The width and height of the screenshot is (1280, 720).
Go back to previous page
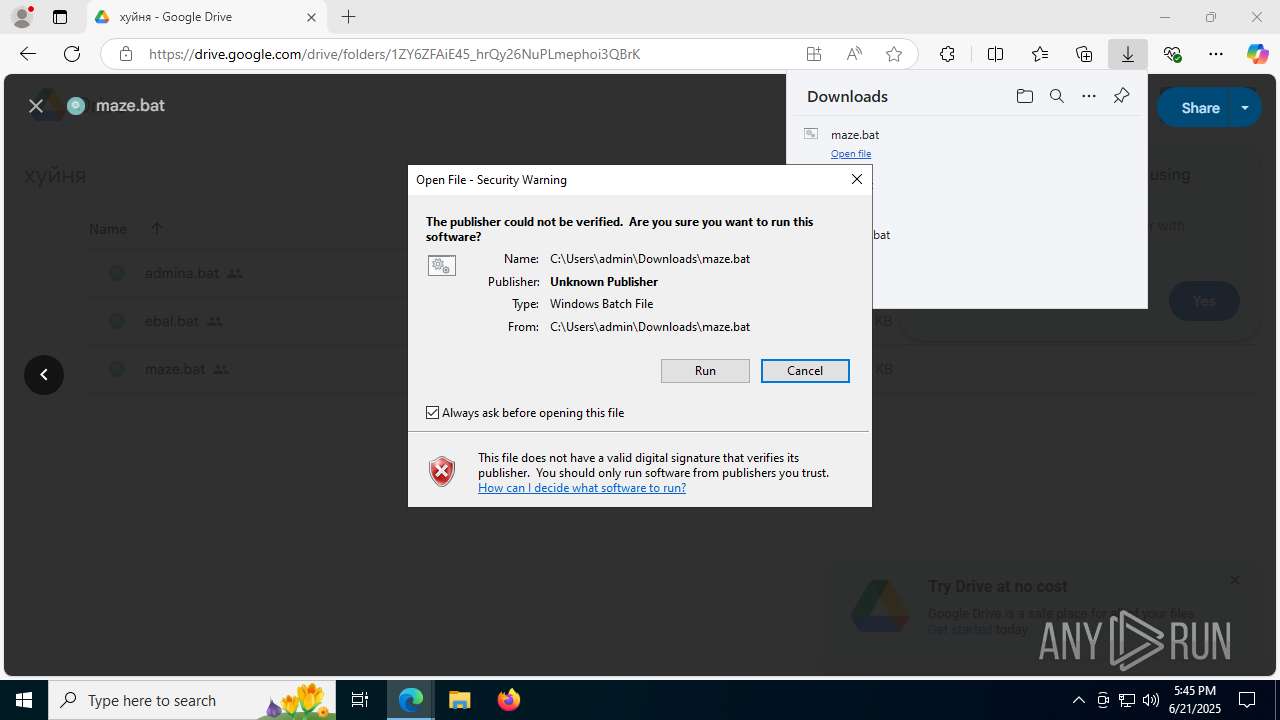[x=28, y=54]
